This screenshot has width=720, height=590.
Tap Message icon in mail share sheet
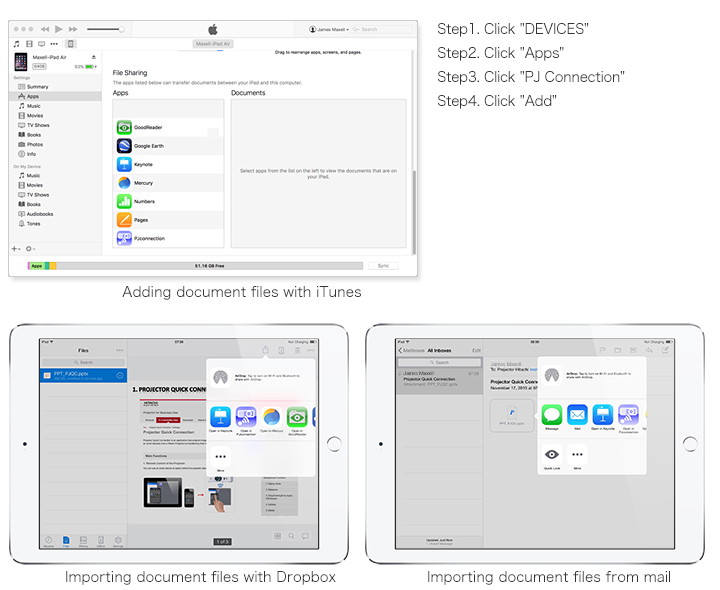coord(552,415)
